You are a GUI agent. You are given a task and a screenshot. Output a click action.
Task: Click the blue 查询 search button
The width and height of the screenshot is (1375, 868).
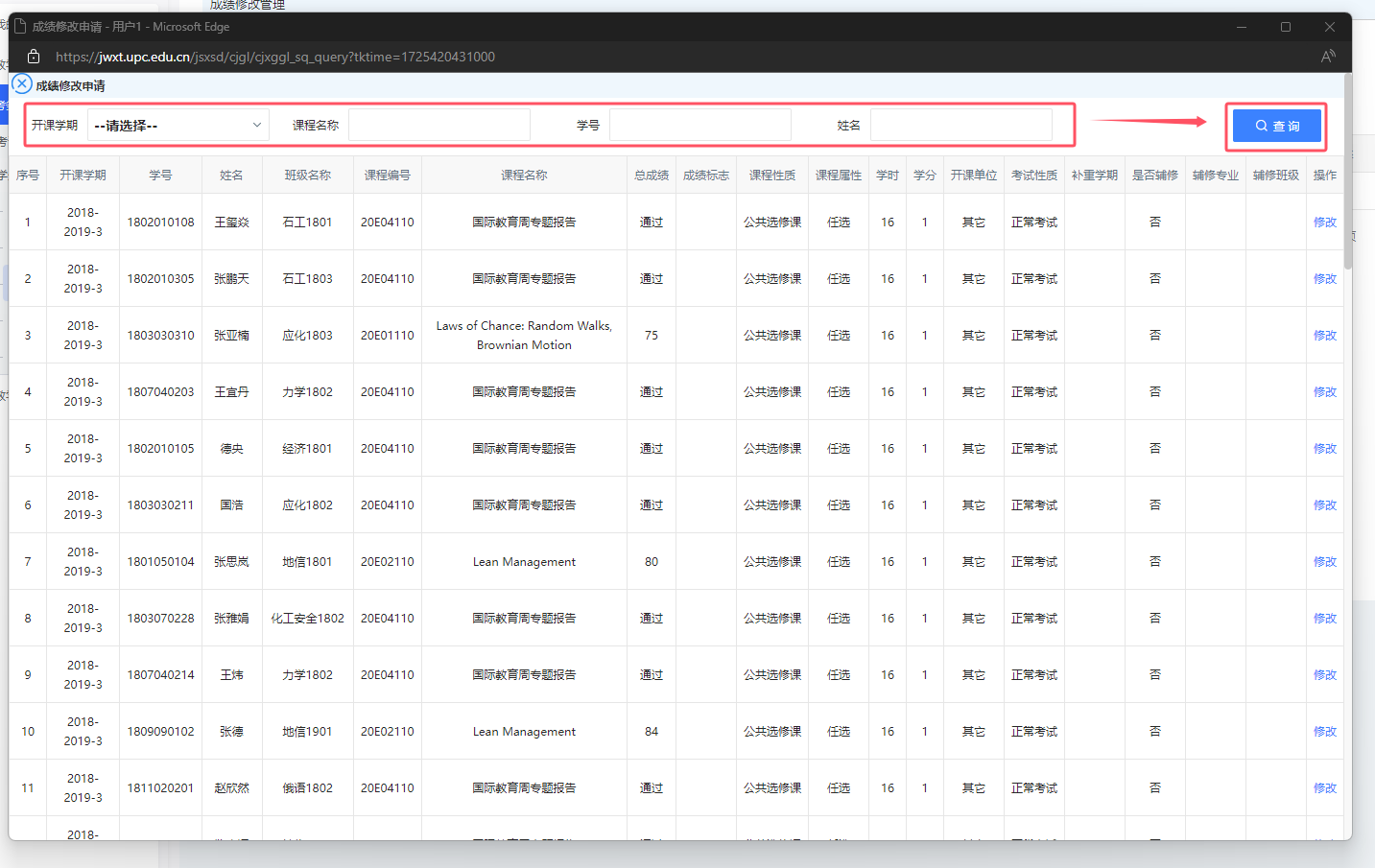pos(1276,126)
